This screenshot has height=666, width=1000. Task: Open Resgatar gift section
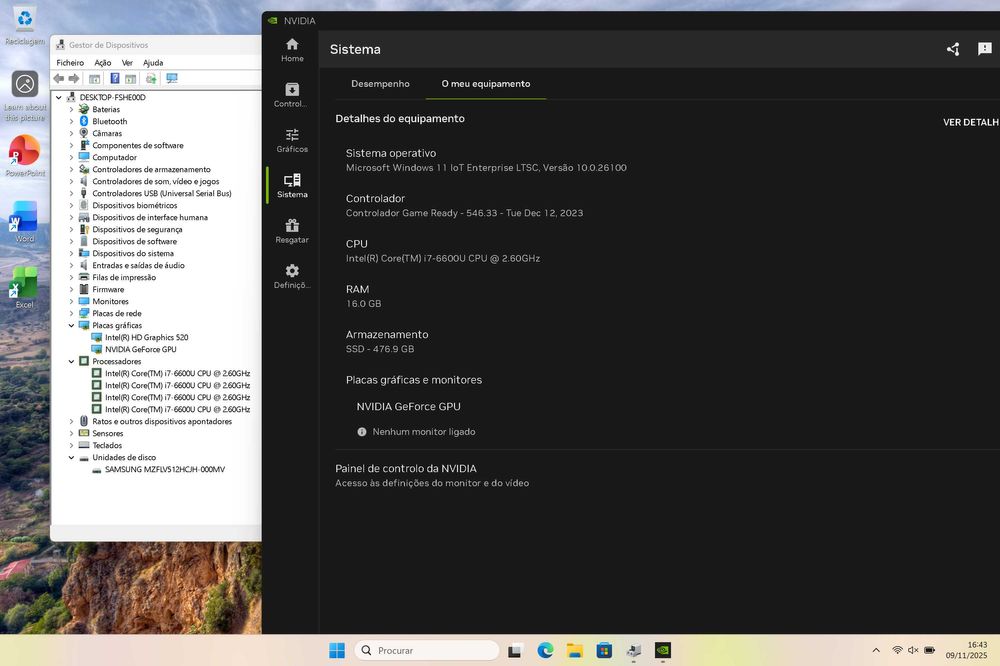pyautogui.click(x=292, y=231)
